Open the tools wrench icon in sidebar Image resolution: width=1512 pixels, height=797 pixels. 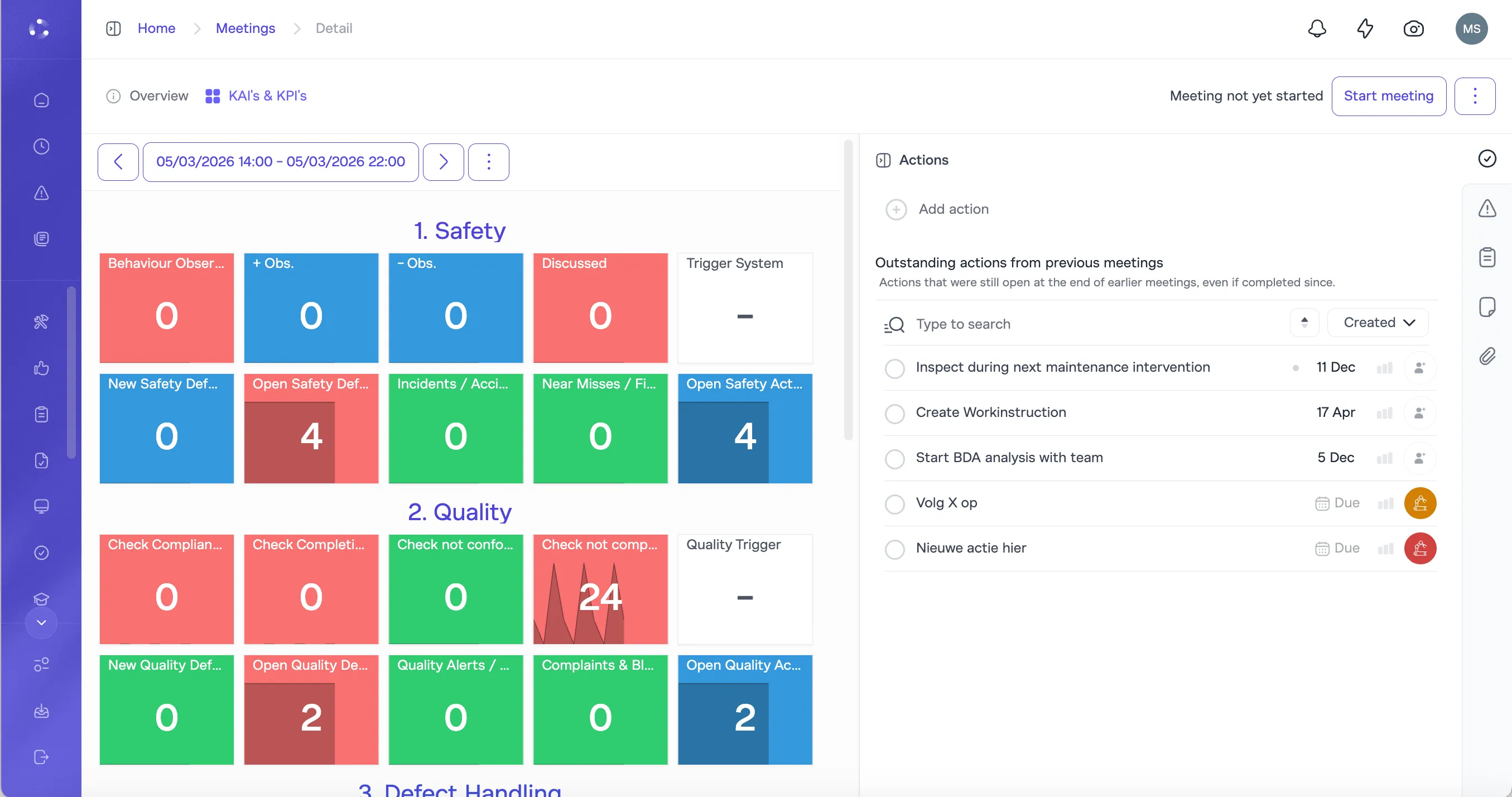pos(41,322)
